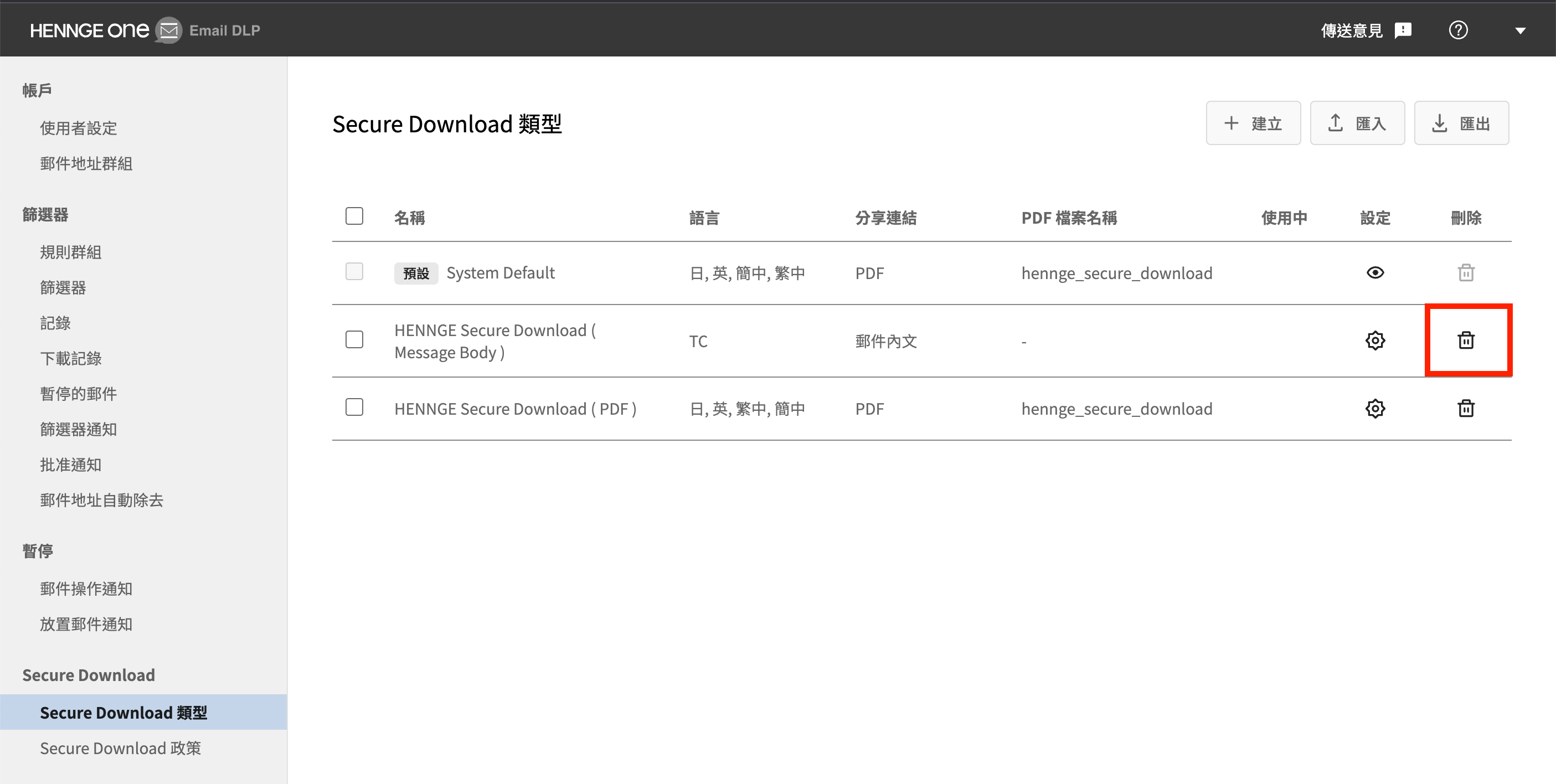Click the 名稱 column header
Viewport: 1556px width, 784px height.
(410, 218)
